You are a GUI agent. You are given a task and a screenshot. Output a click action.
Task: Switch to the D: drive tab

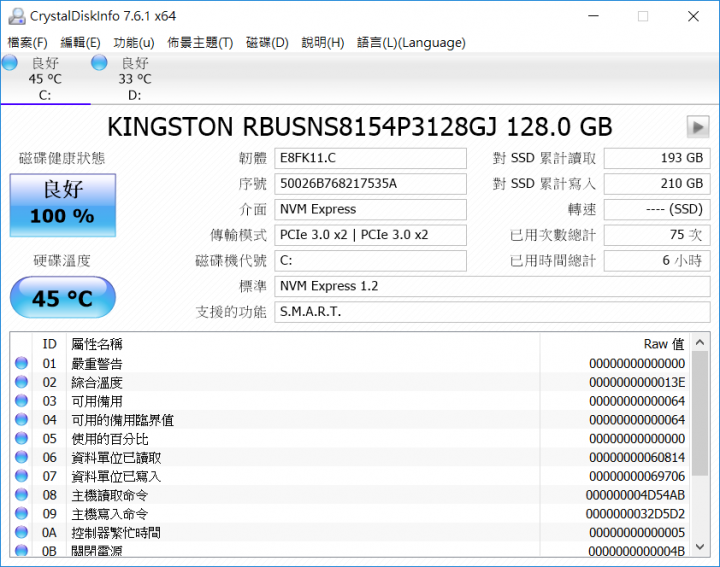pos(135,79)
